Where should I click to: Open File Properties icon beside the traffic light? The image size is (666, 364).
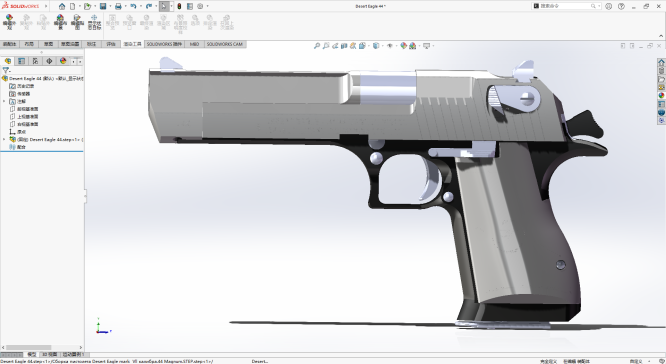click(x=190, y=6)
